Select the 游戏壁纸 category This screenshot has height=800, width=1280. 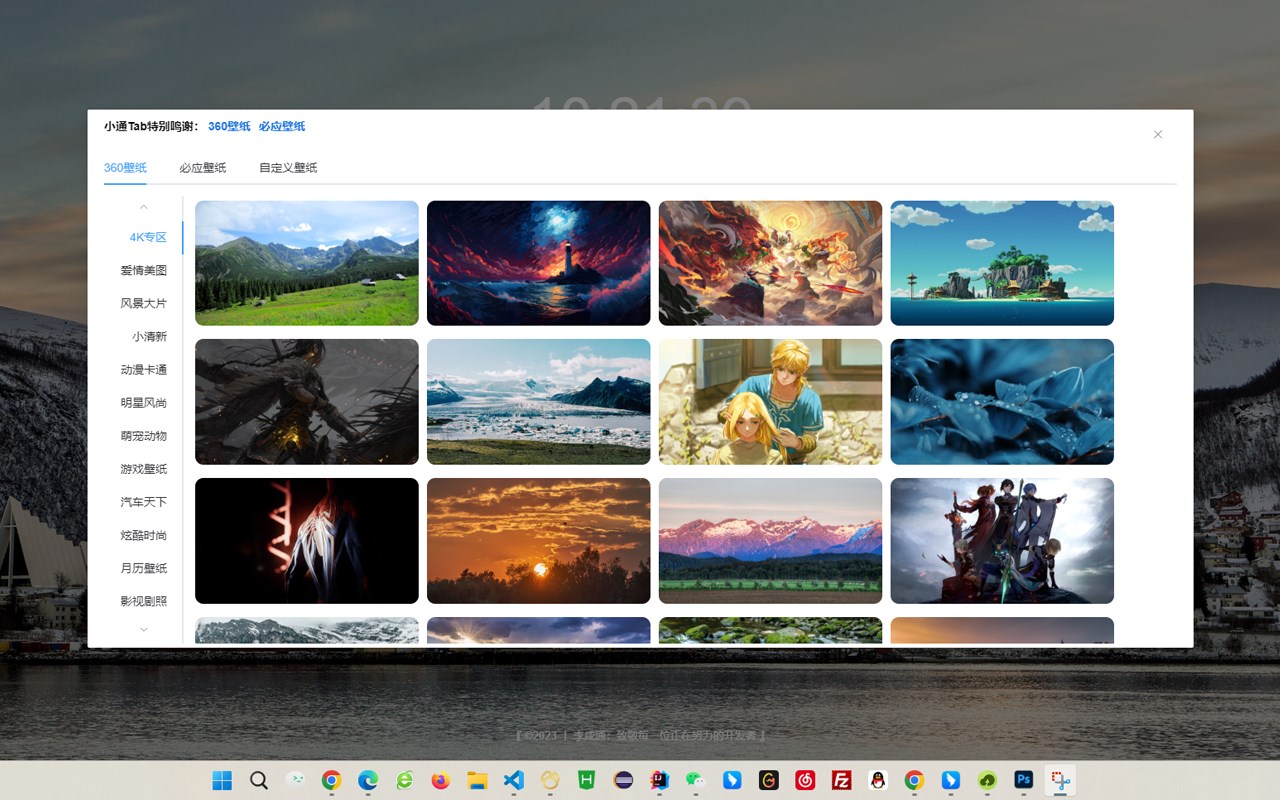click(x=144, y=469)
